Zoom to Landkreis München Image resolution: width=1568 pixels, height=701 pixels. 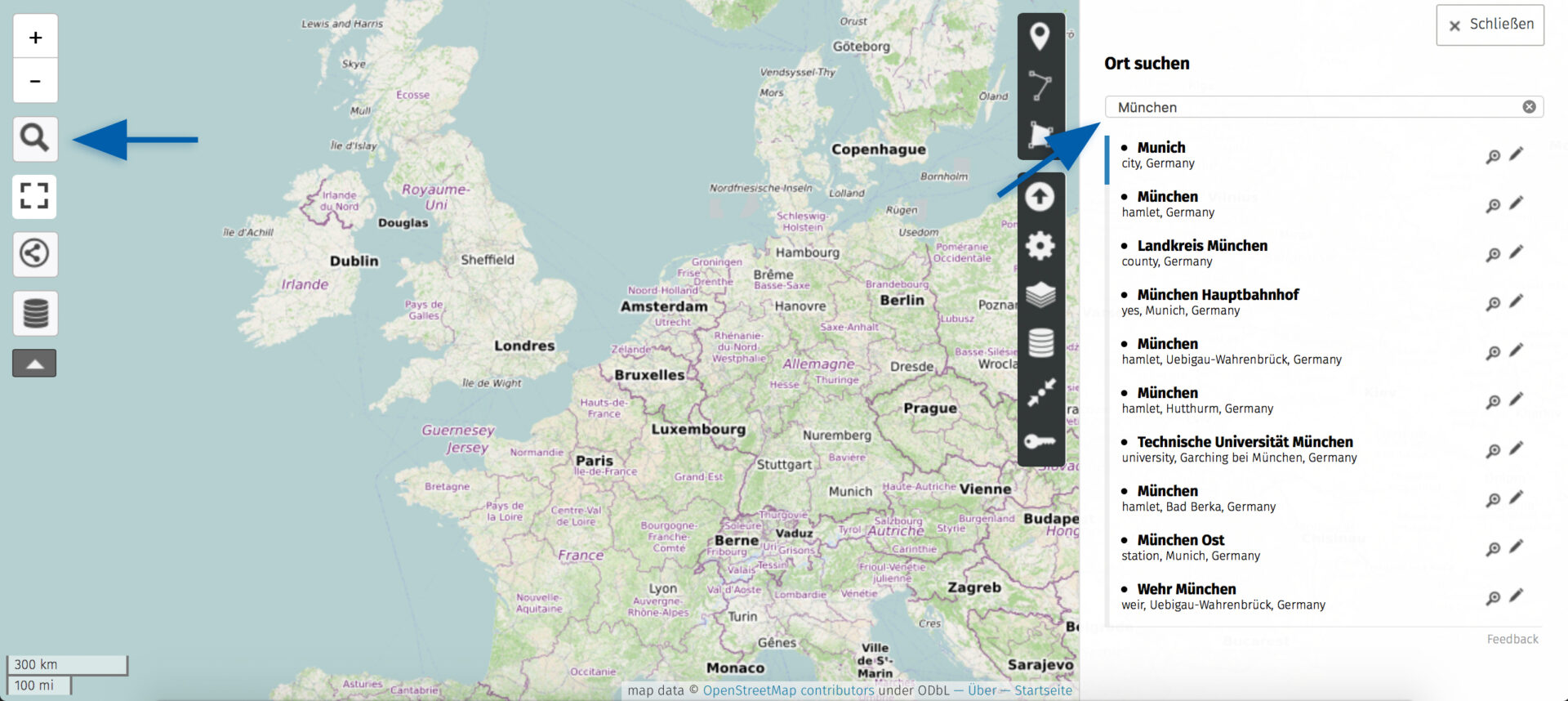(1493, 254)
